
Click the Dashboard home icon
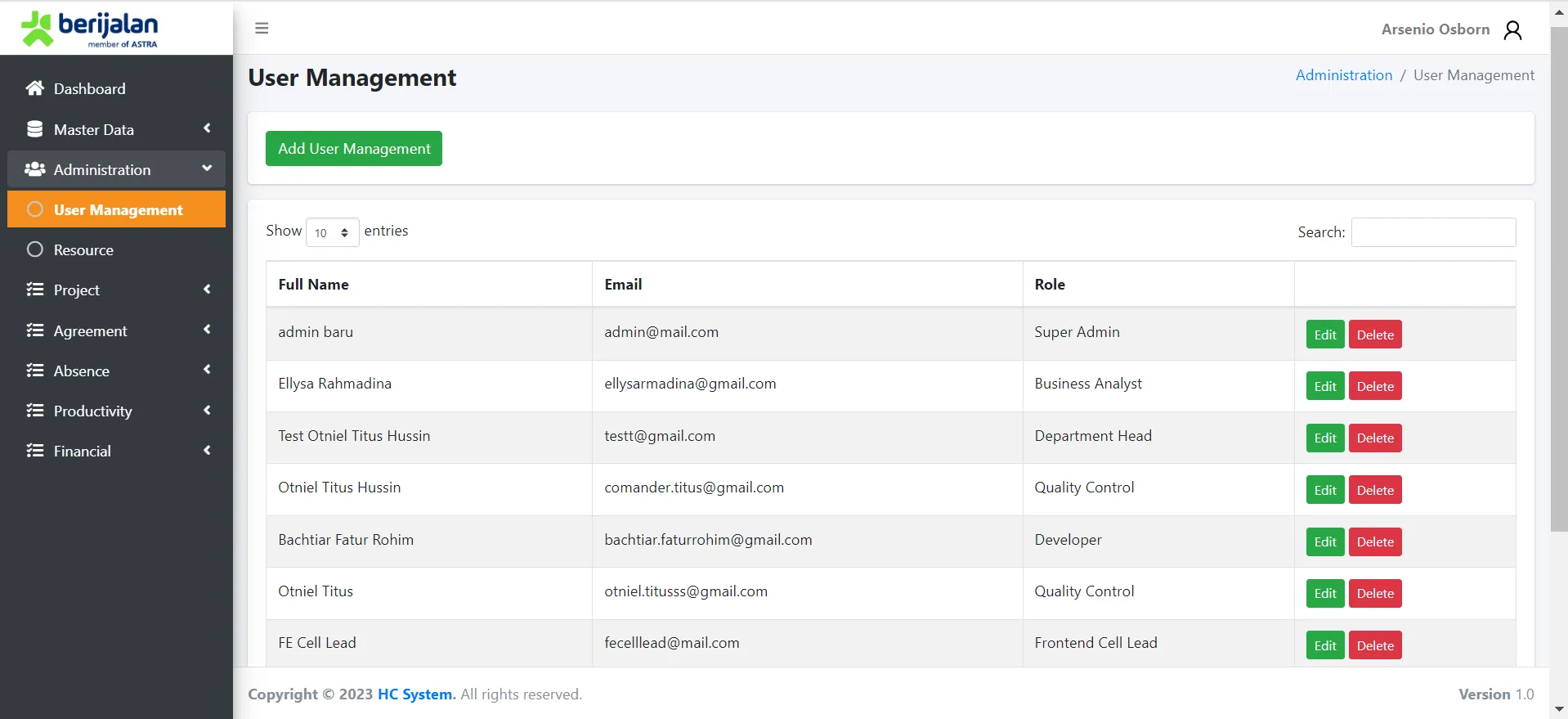(34, 88)
